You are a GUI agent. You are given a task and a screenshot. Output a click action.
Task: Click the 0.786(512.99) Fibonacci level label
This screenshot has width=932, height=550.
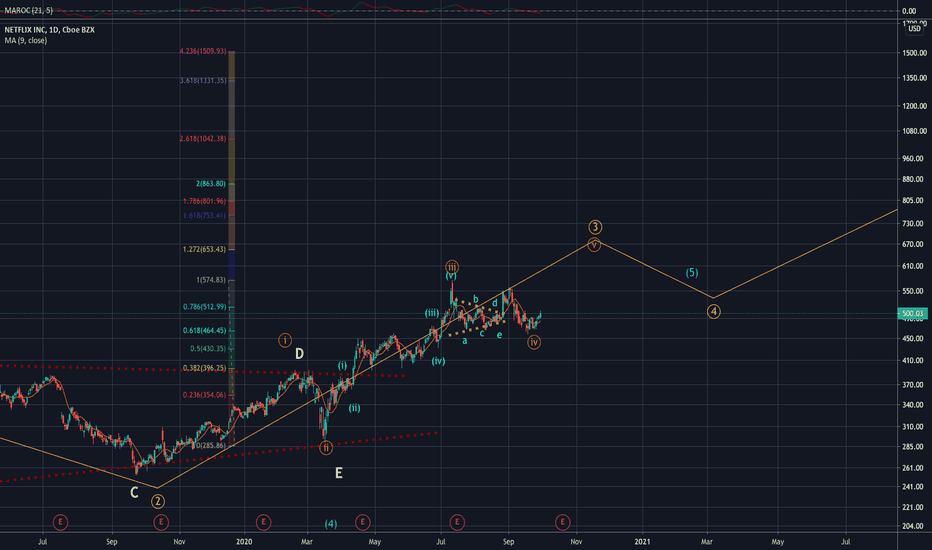pyautogui.click(x=204, y=307)
